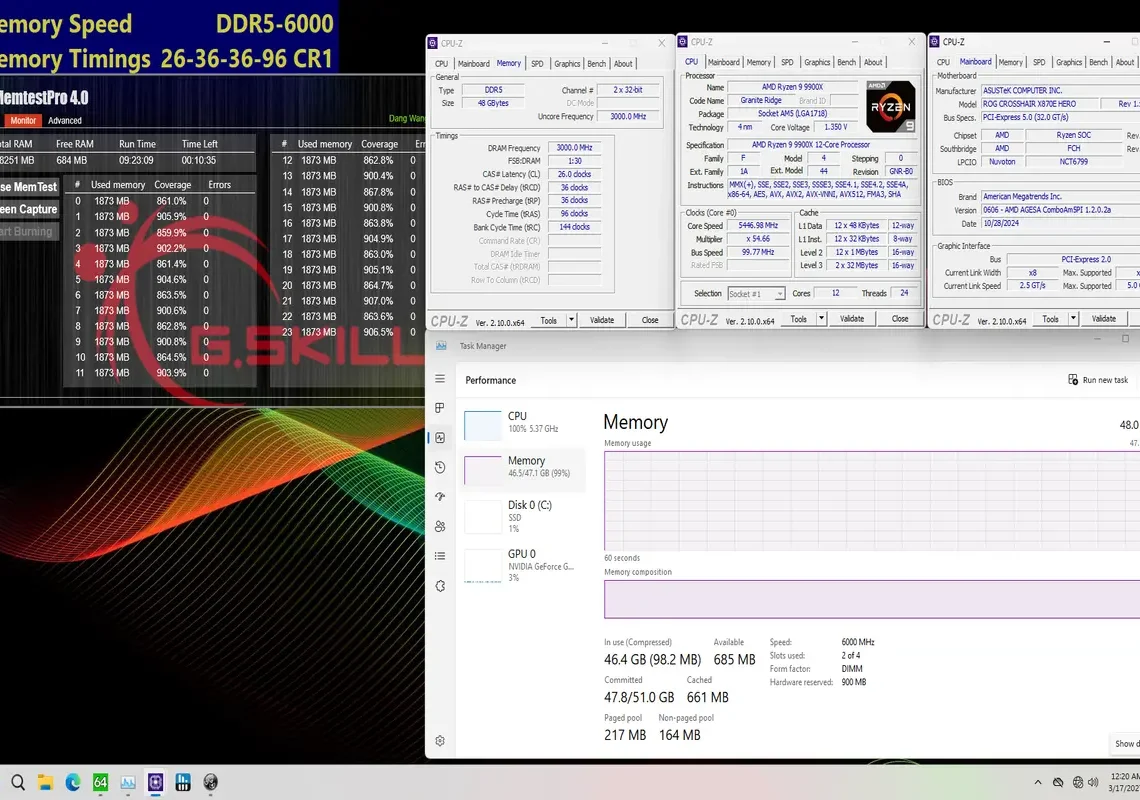The image size is (1140, 800).
Task: Click Uncore Frequency value 3000.0 MHz
Action: [x=628, y=116]
